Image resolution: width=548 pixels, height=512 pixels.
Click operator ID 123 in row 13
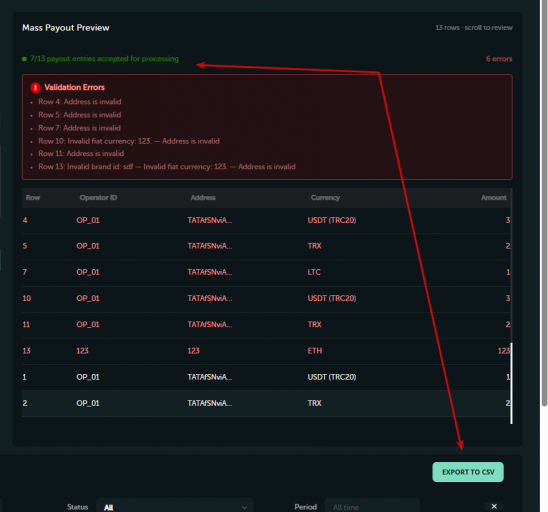[82, 351]
